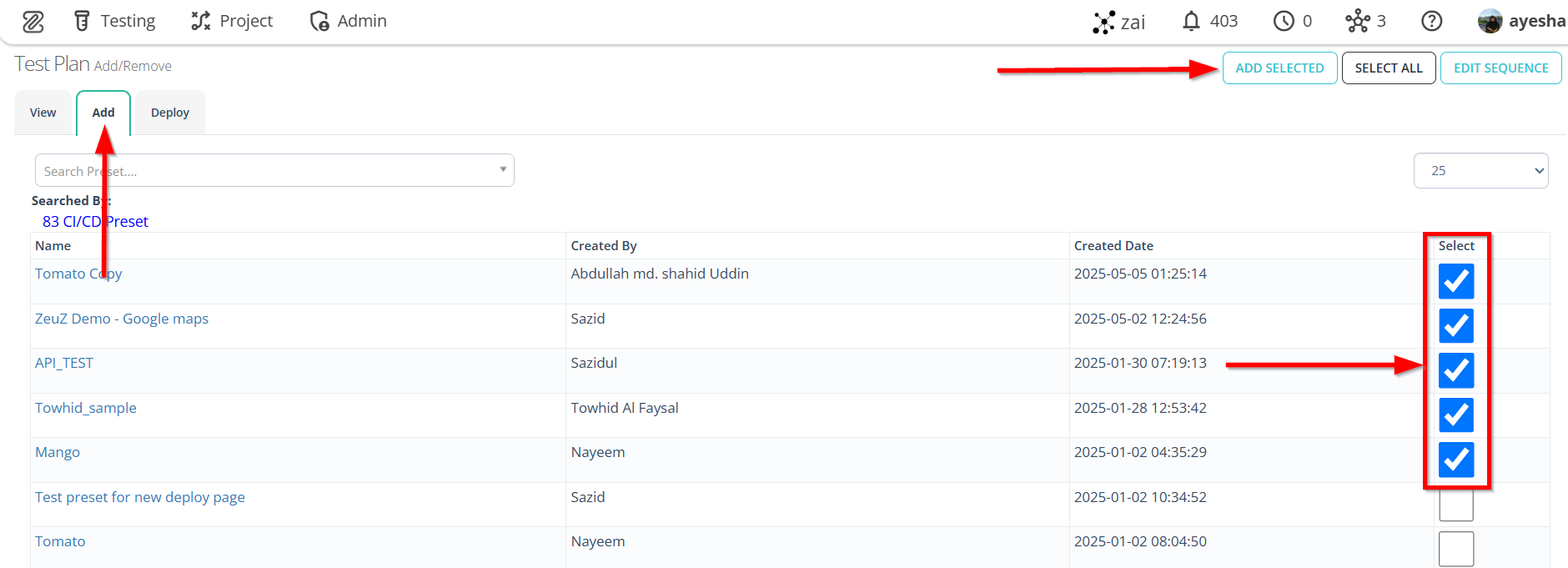This screenshot has width=1568, height=568.
Task: Click the ZeuZ logo icon
Action: 33,22
